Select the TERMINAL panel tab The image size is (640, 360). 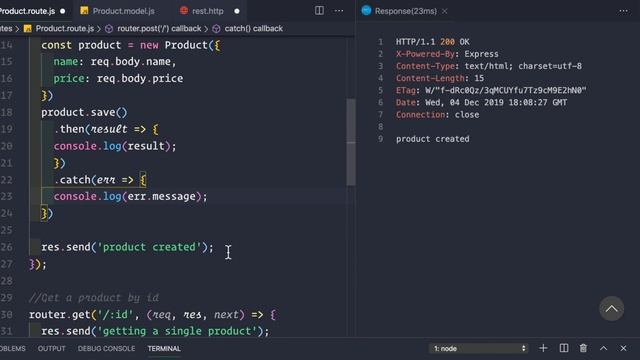164,349
